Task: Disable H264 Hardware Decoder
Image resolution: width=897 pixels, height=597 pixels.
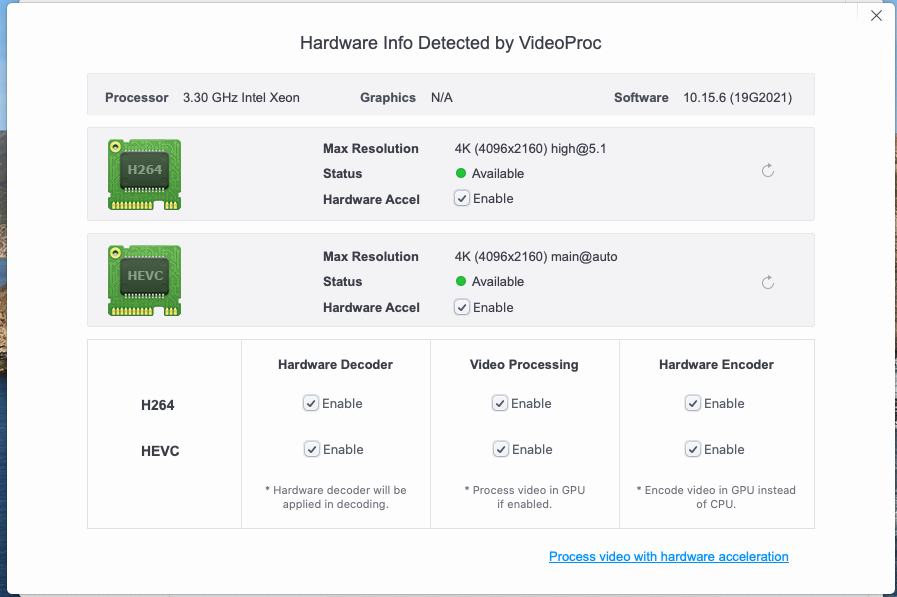Action: [311, 403]
